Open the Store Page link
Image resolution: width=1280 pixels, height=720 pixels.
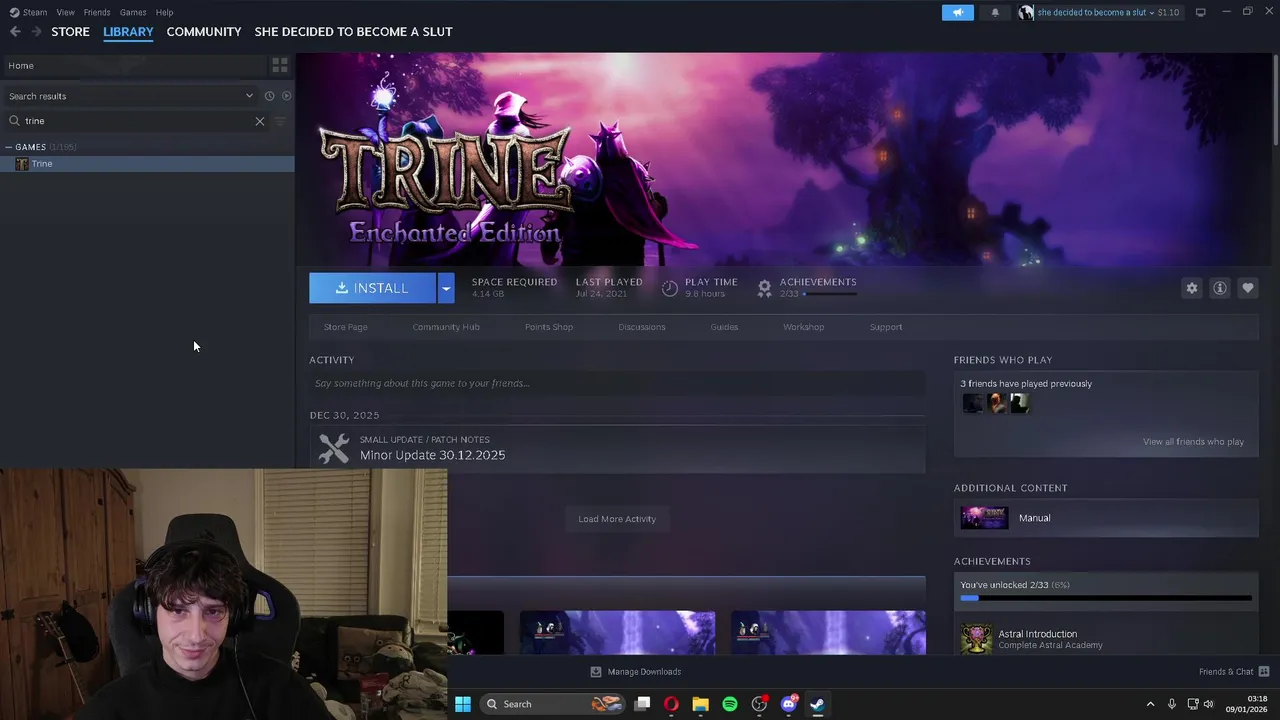(345, 327)
